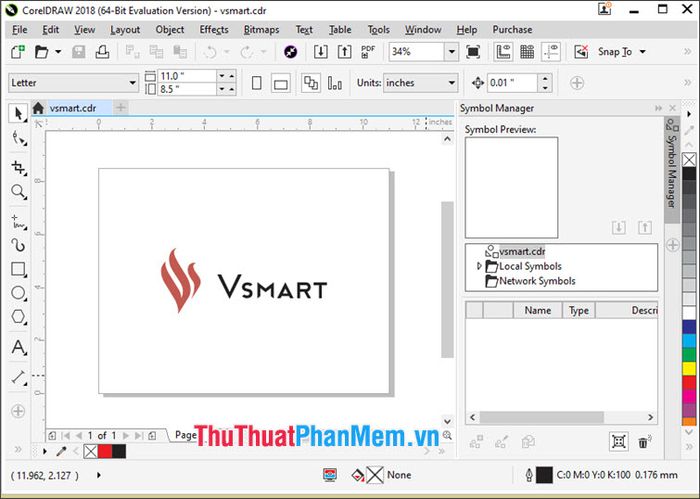Expand the document palette flyout arrow

point(45,451)
